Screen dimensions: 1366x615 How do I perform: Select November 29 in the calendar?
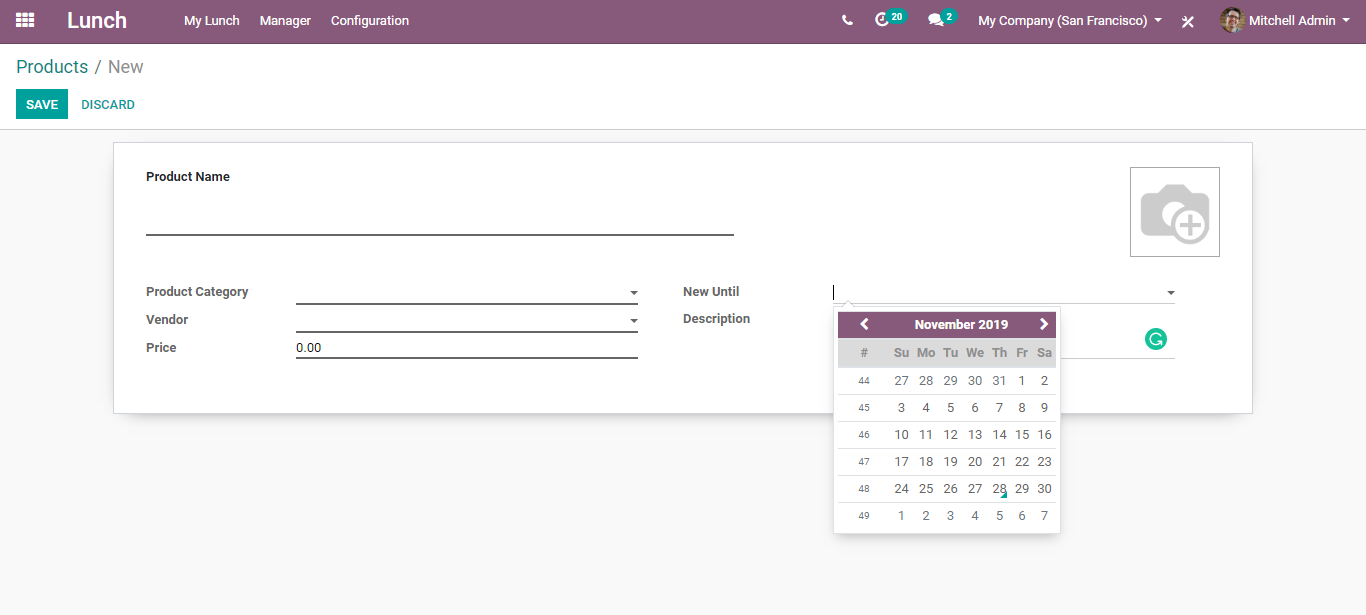pyautogui.click(x=1022, y=489)
